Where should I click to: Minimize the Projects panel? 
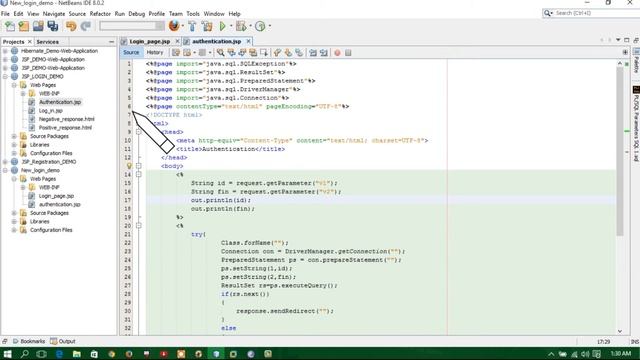[x=111, y=42]
